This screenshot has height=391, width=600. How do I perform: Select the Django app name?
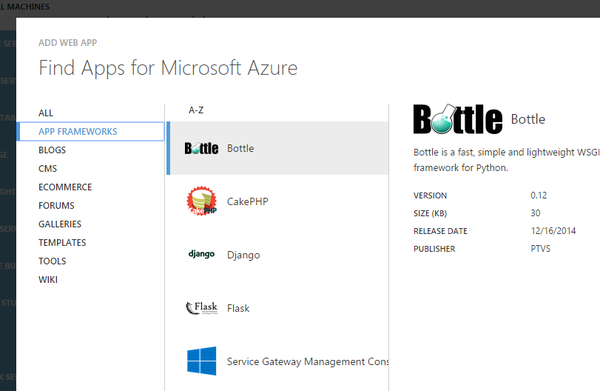243,255
